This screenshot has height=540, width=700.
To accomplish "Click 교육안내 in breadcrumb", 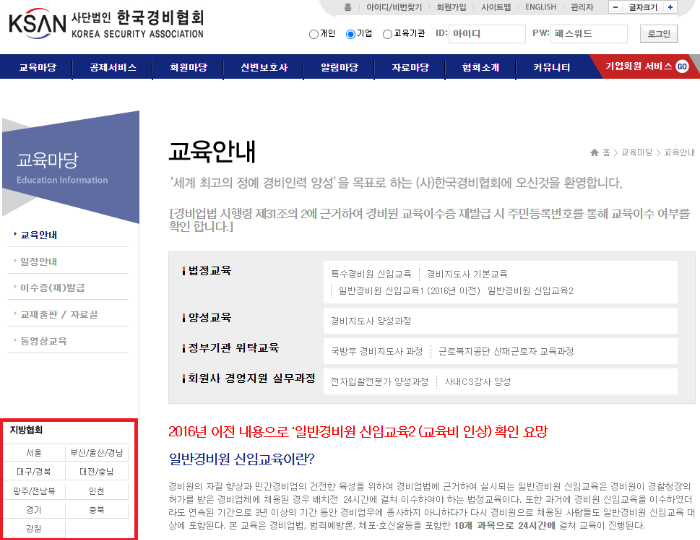I will 679,153.
